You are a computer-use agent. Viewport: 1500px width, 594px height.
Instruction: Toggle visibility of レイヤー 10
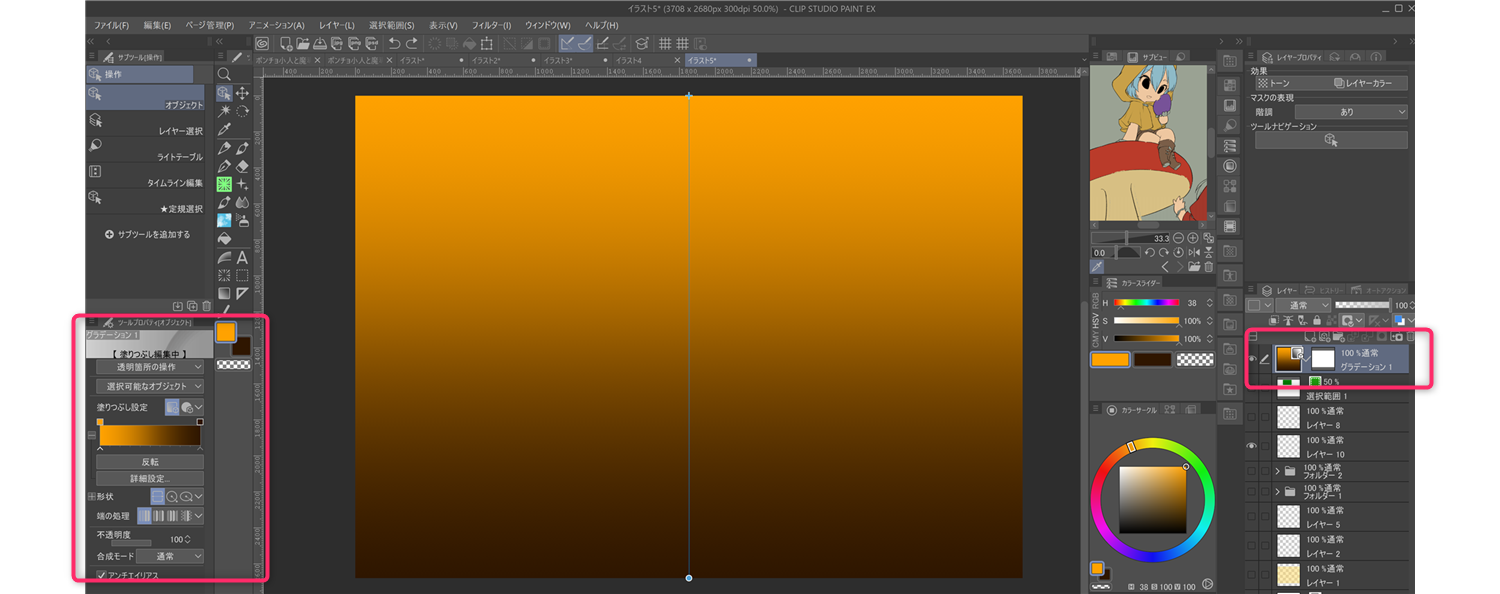pos(1252,446)
